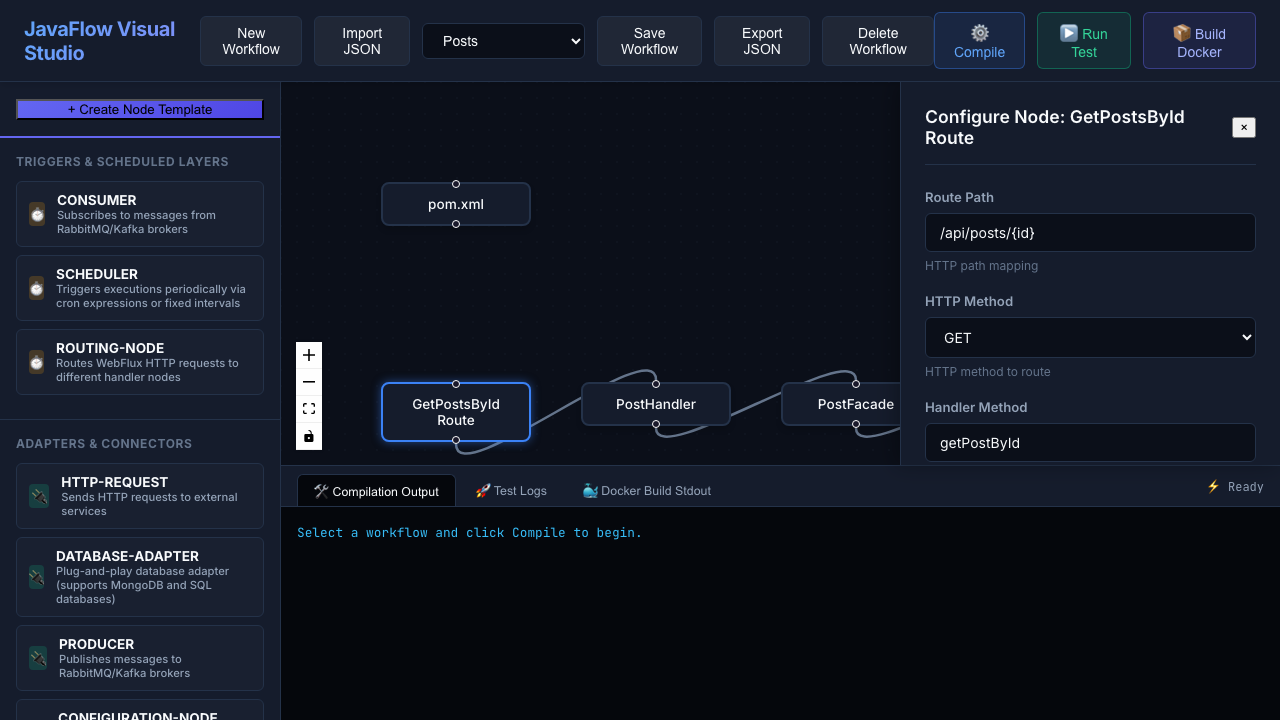Image resolution: width=1280 pixels, height=720 pixels.
Task: Switch to the Compilation Output tab
Action: (376, 491)
